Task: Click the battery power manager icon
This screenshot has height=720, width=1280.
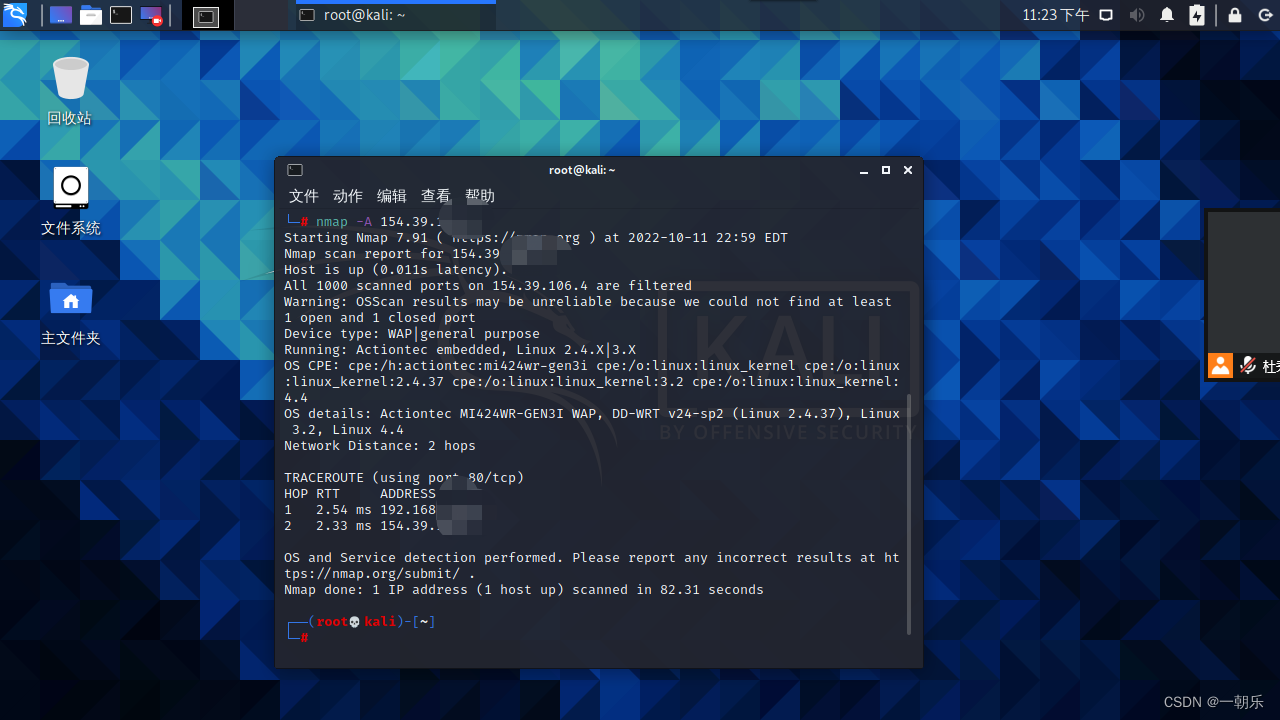Action: coord(1197,15)
